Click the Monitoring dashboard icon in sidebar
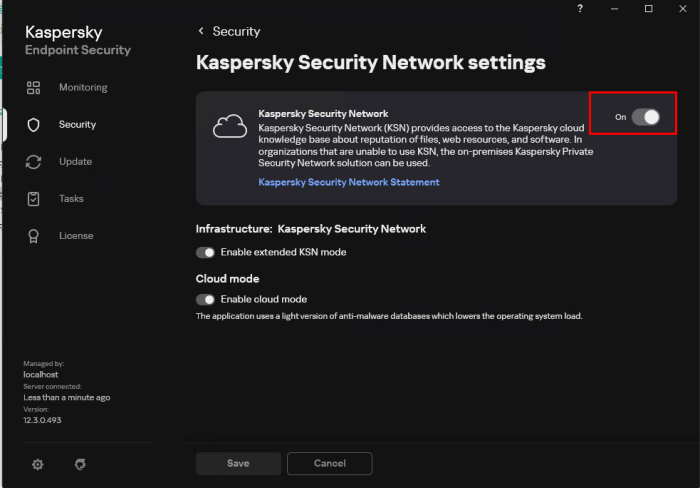Screen dimensions: 700x488 (x=33, y=88)
